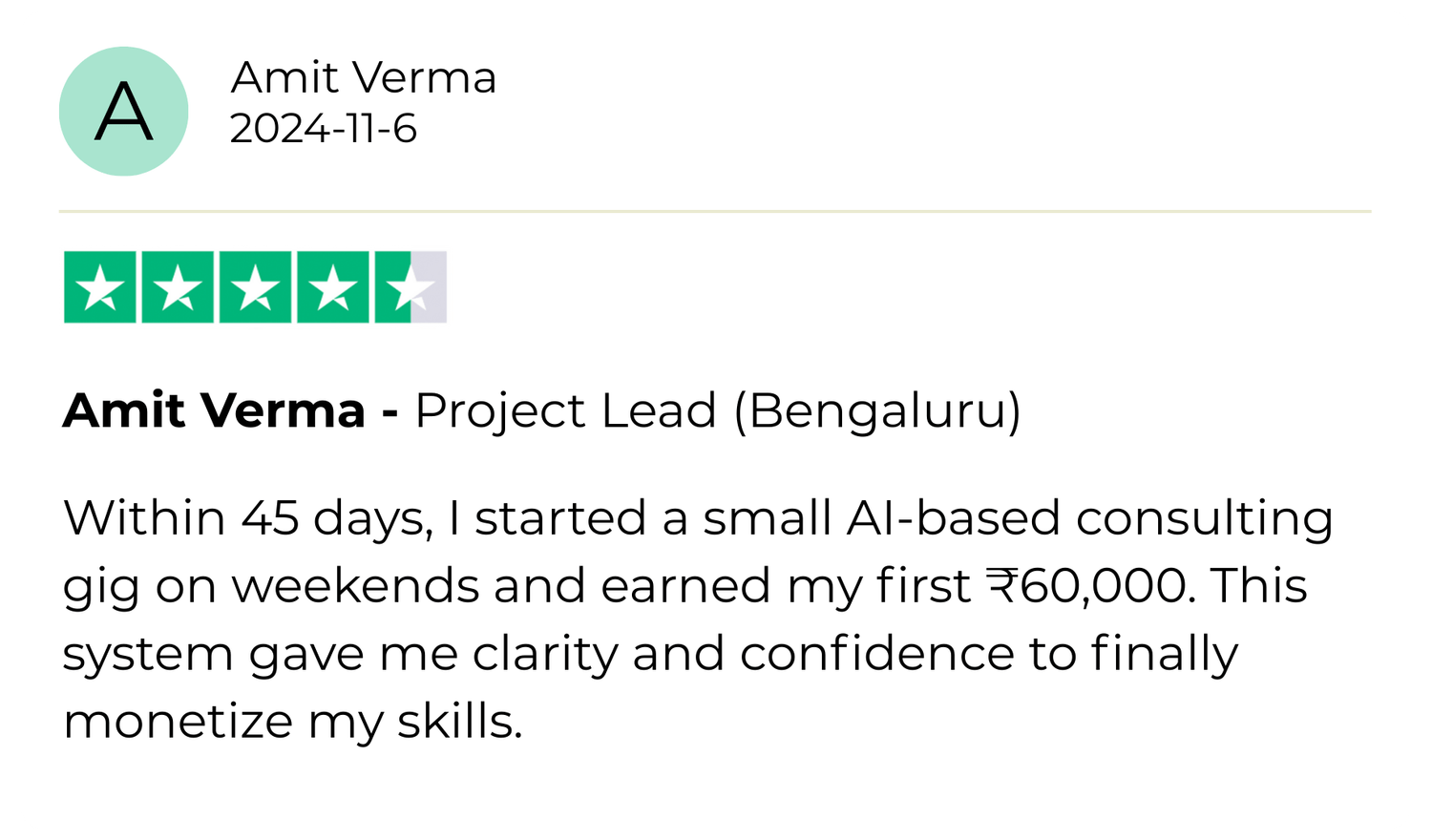Select the second rating star

[x=178, y=287]
